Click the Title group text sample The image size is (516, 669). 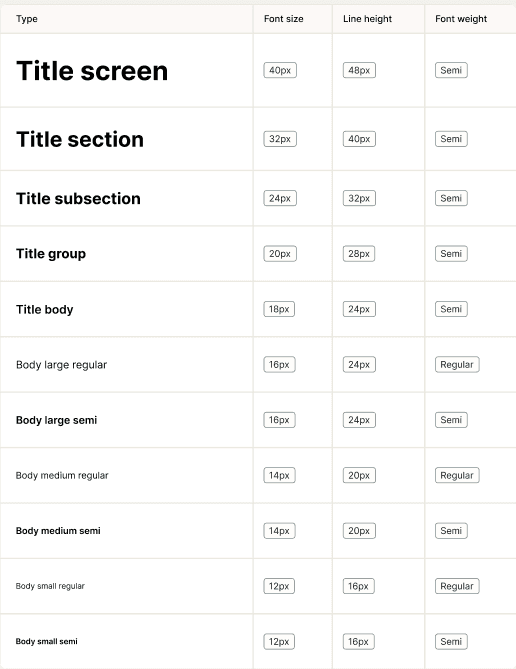click(51, 253)
